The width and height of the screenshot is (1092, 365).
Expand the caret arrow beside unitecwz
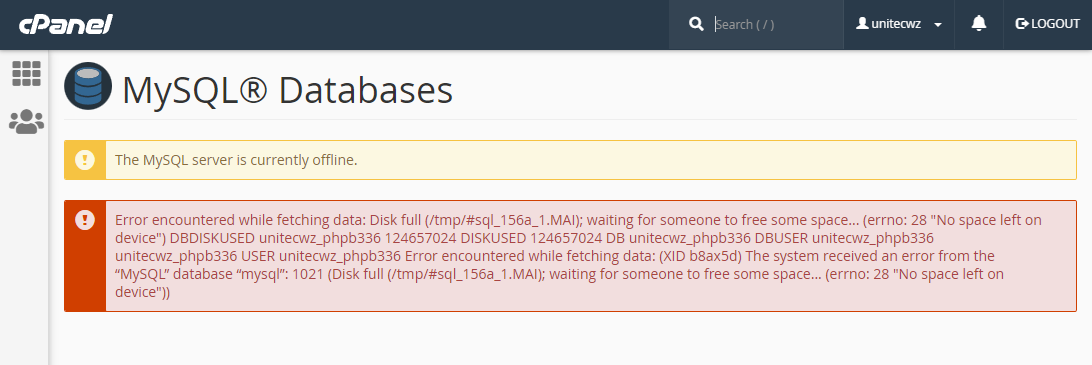pos(938,25)
